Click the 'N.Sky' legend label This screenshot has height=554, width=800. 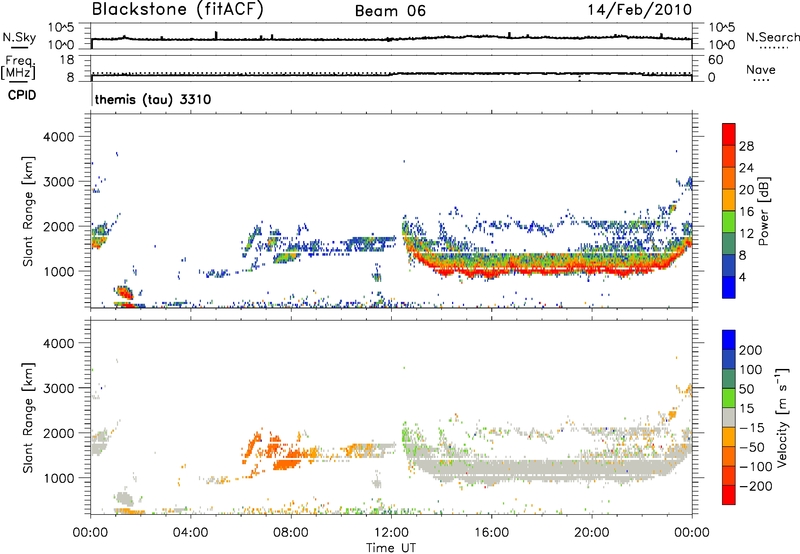19,37
